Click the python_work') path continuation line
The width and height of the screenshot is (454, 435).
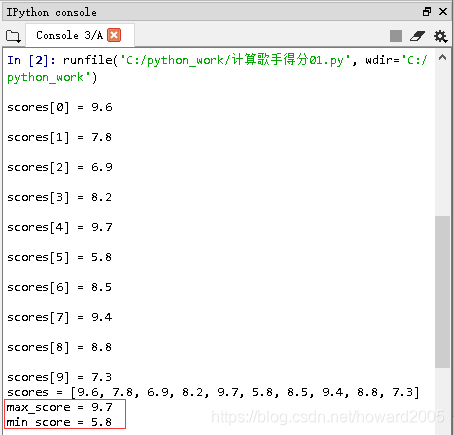pos(52,78)
